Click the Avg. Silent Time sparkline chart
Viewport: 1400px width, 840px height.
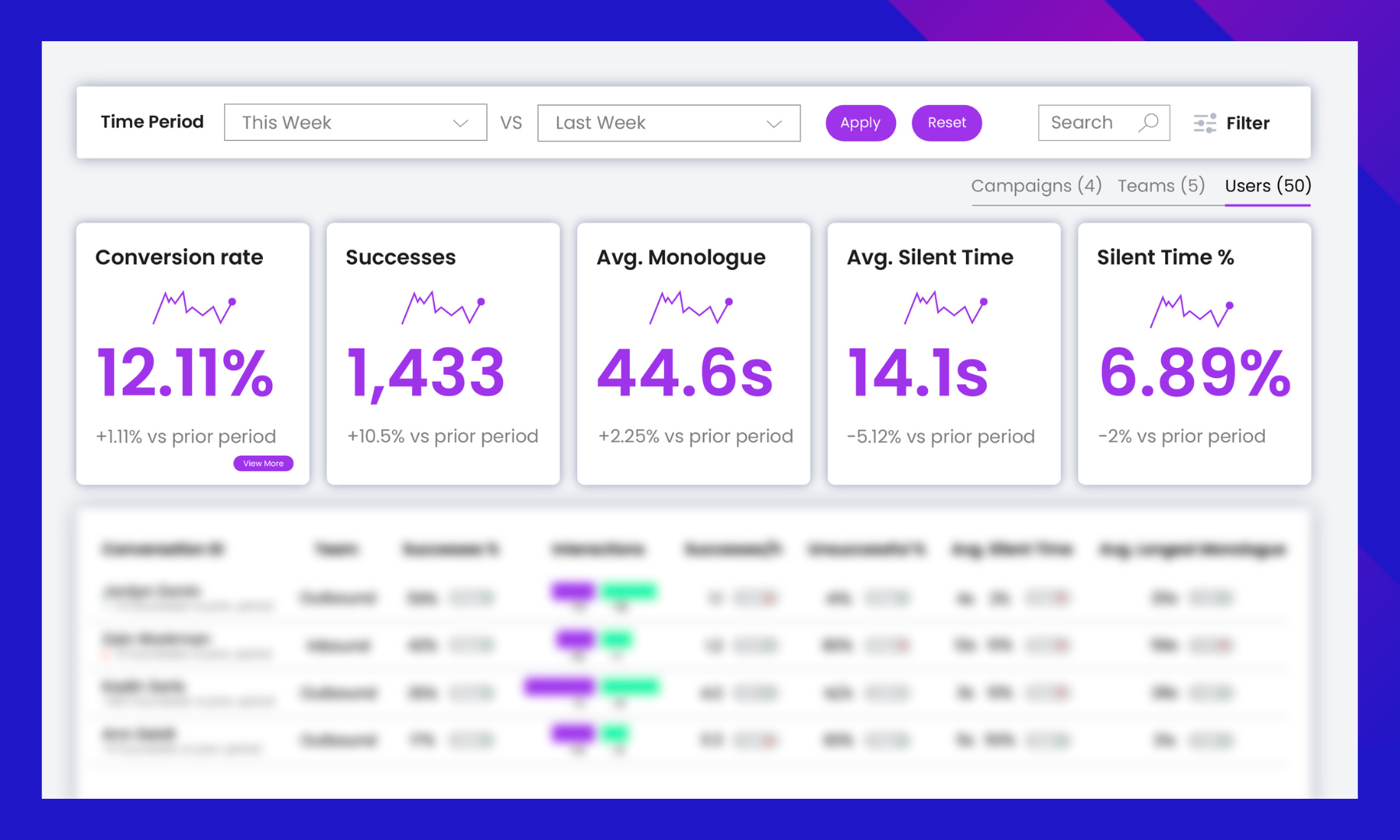[946, 307]
